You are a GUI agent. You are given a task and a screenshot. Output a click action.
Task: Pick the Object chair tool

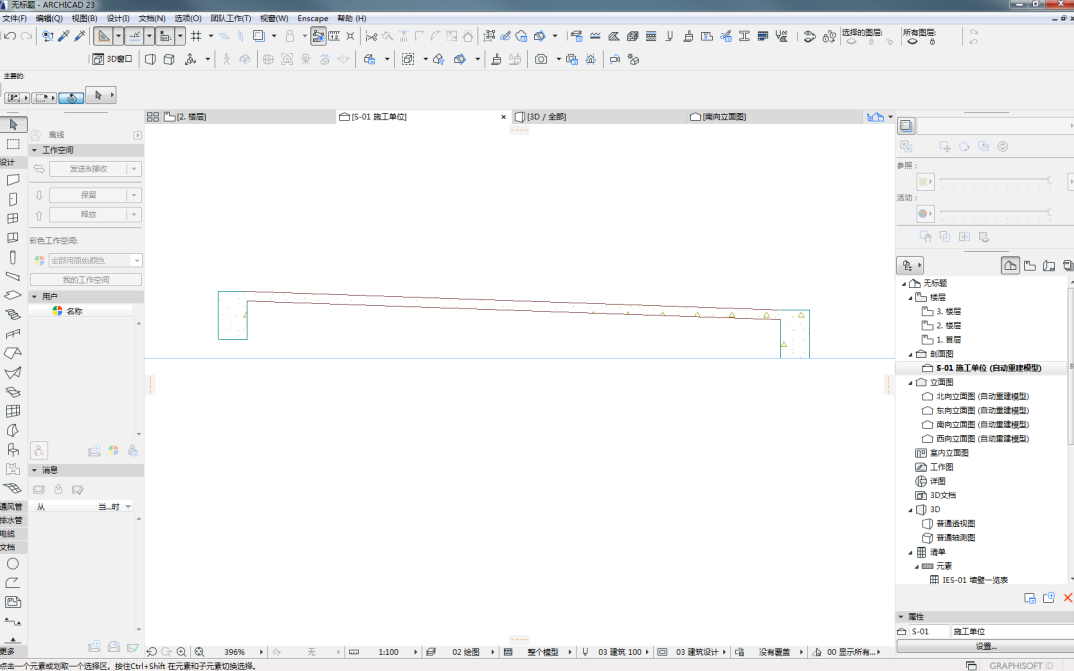pos(13,449)
